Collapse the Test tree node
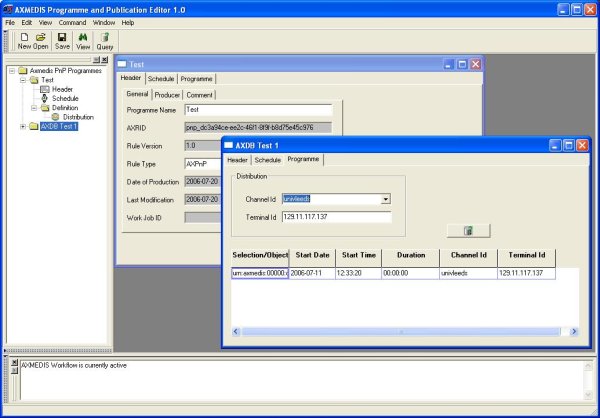The width and height of the screenshot is (600, 418). coord(23,80)
